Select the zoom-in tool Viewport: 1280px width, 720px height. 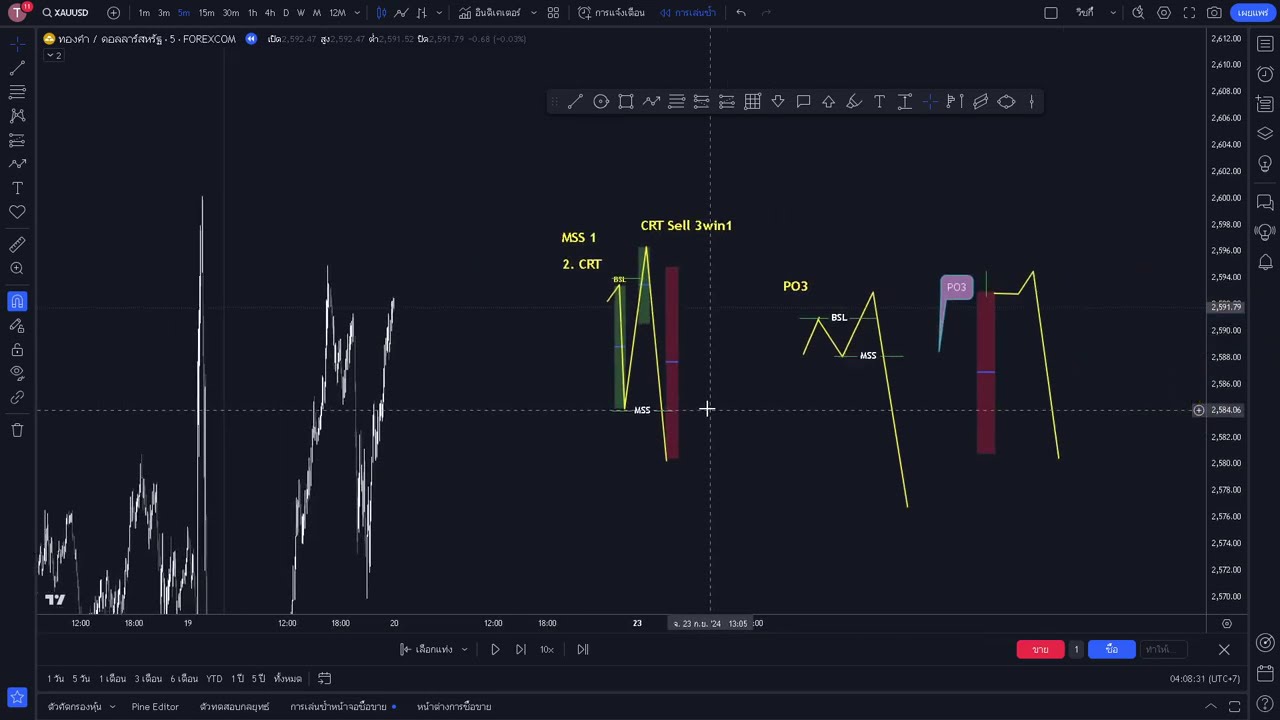coord(17,269)
